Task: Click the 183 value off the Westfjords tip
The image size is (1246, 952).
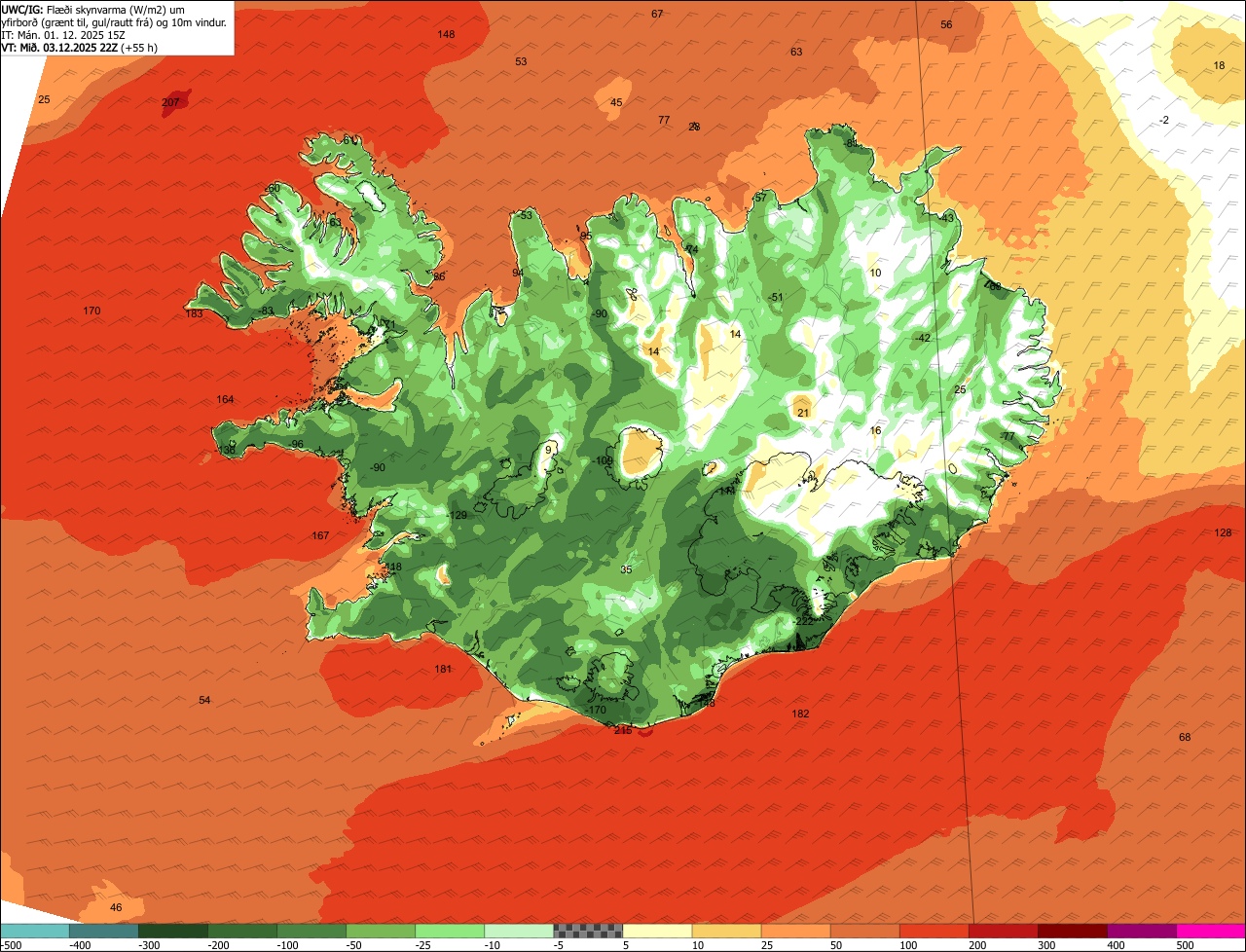Action: (194, 313)
